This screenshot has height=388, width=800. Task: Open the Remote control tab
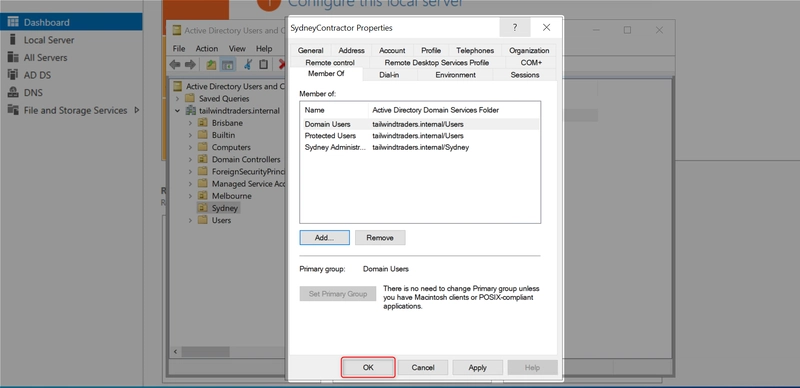pos(330,63)
